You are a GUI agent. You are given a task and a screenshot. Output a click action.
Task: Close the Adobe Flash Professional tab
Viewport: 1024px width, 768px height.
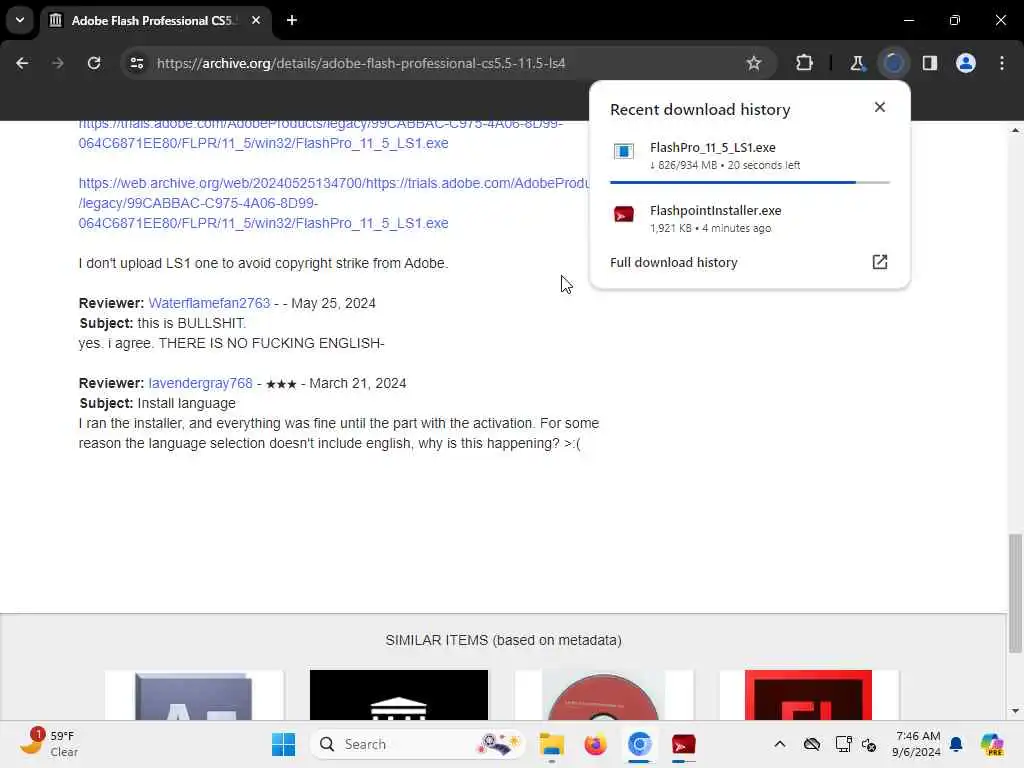(256, 20)
